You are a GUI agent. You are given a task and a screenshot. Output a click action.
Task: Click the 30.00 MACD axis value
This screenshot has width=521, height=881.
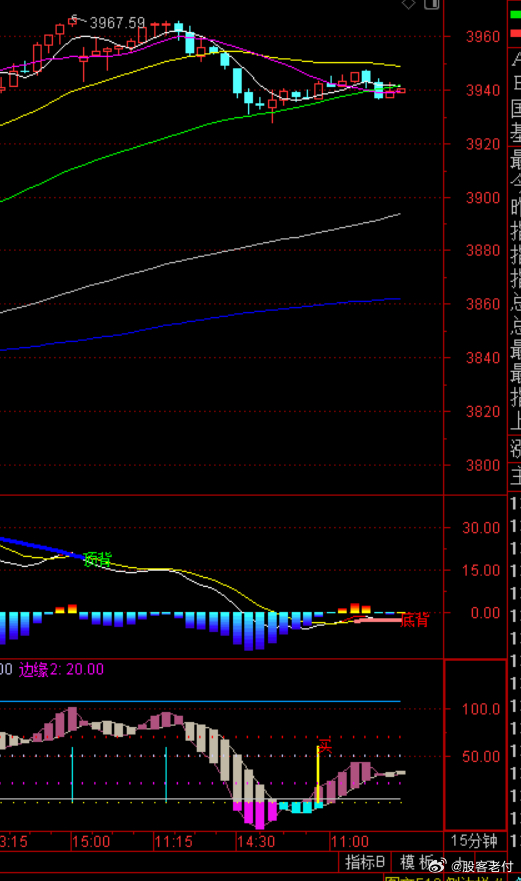coord(481,528)
